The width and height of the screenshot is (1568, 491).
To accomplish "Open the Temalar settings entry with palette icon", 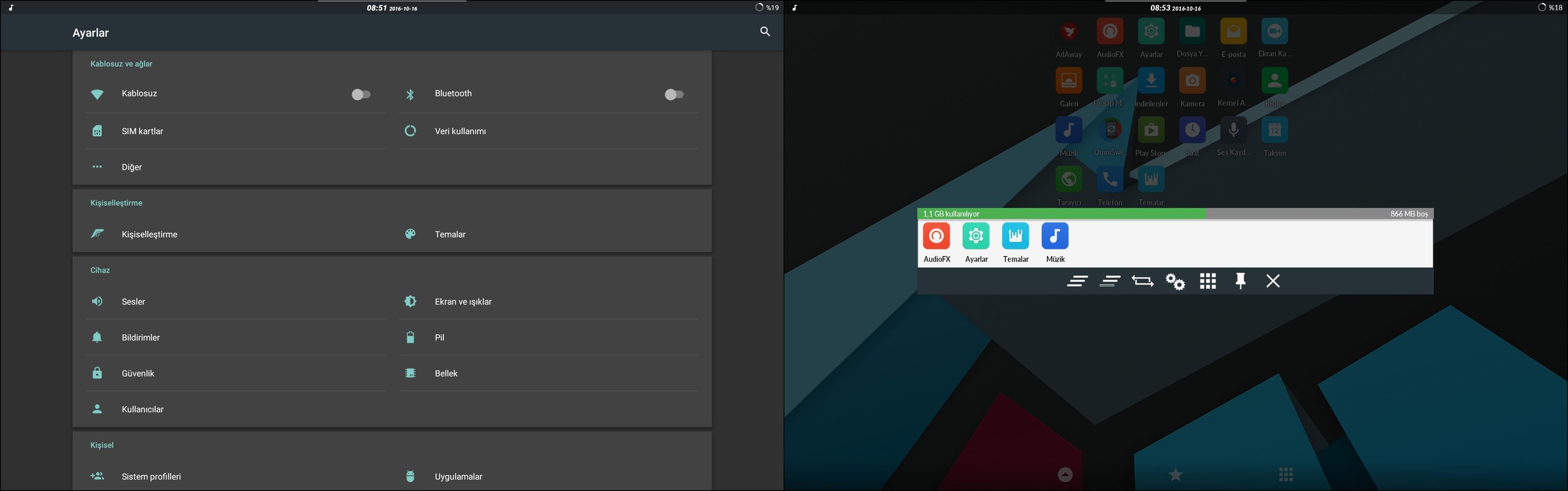I will click(x=450, y=235).
